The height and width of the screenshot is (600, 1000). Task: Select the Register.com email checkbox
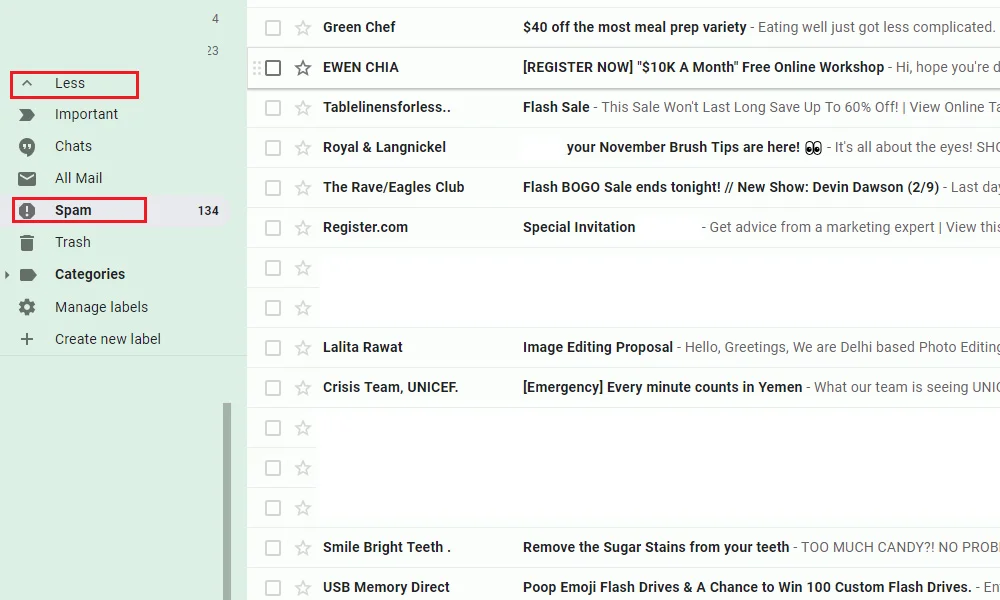pyautogui.click(x=273, y=228)
